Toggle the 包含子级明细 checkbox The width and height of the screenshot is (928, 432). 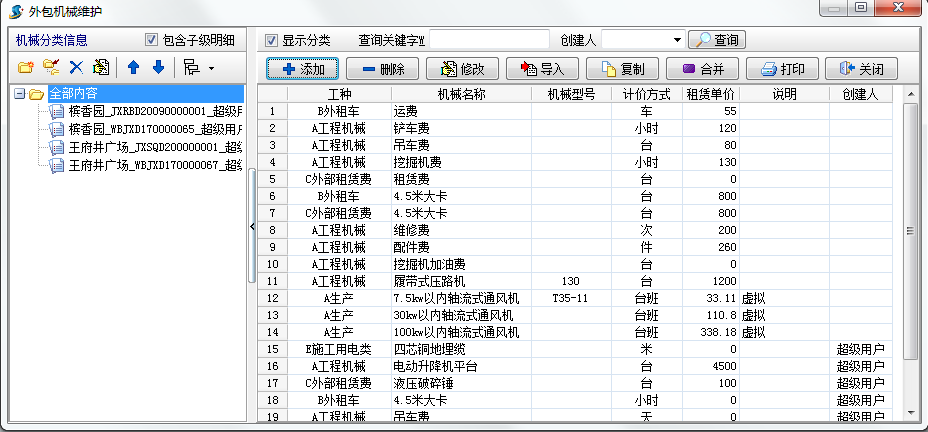pos(152,41)
